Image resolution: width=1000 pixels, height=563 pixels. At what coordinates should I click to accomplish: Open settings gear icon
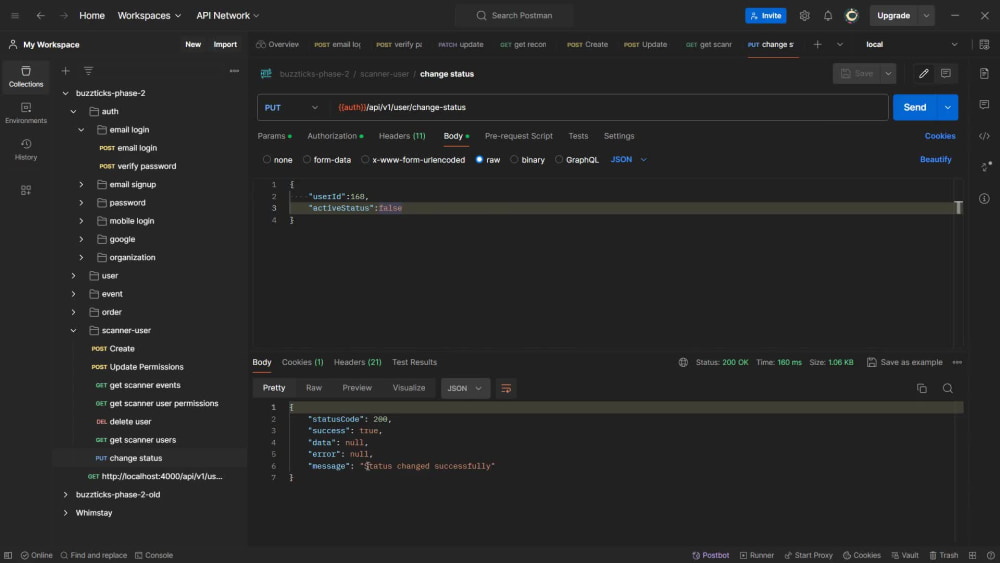[x=804, y=15]
